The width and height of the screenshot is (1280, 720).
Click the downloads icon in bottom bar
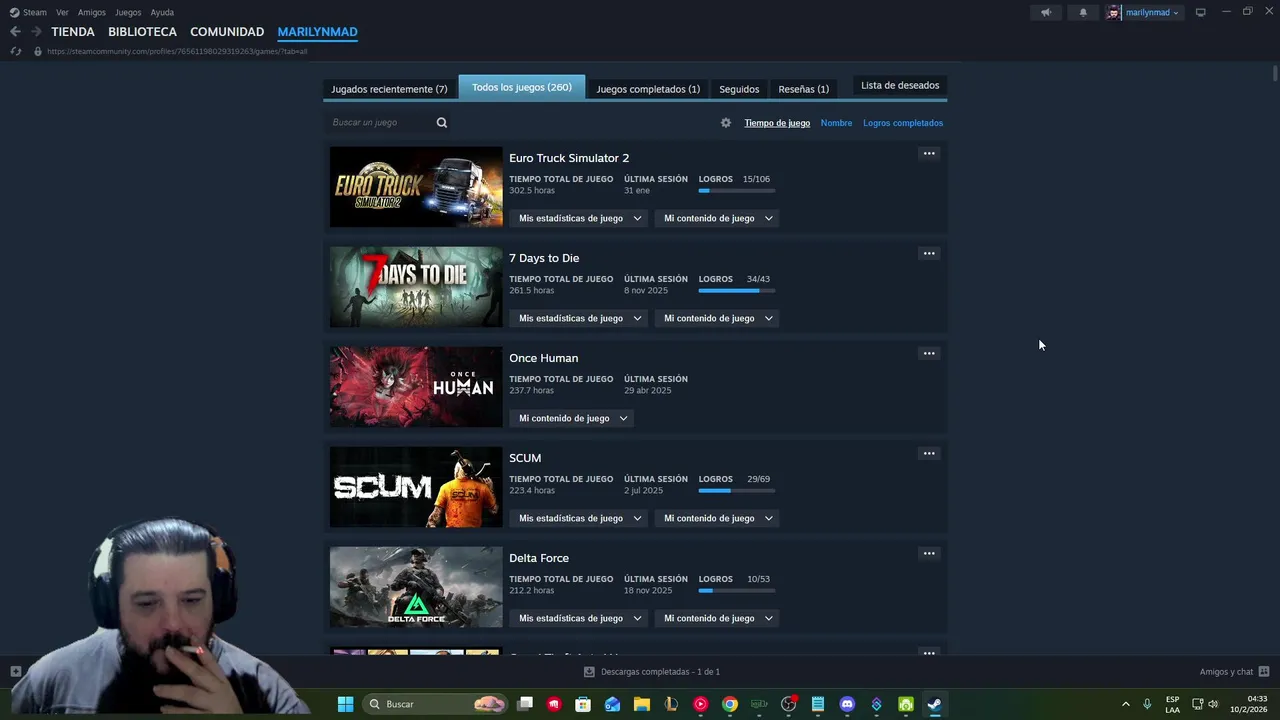[589, 672]
